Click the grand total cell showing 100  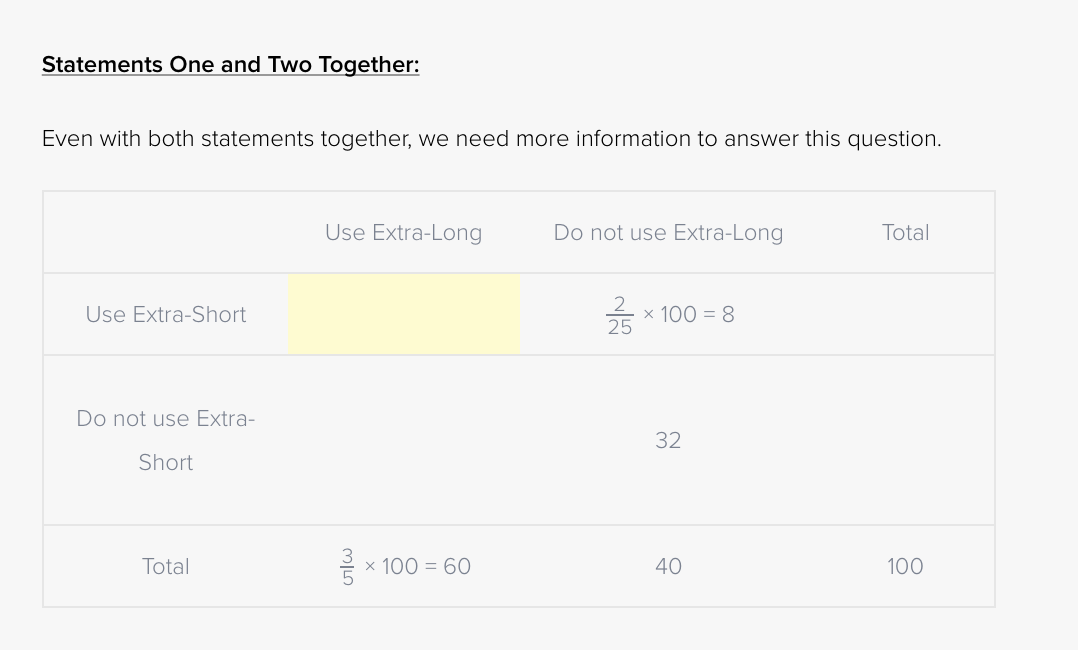pyautogui.click(x=905, y=567)
